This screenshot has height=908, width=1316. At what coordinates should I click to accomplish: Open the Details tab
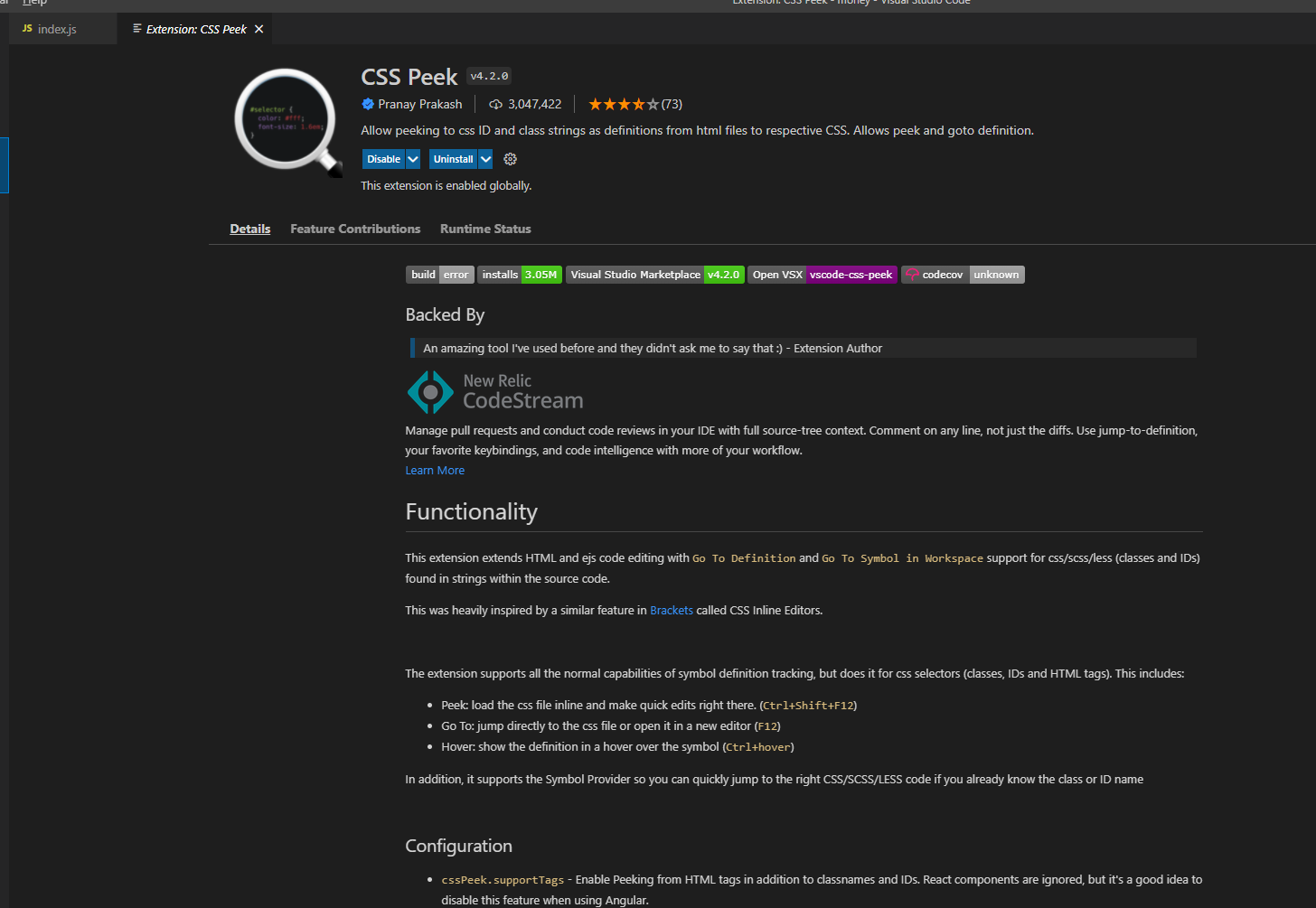coord(250,229)
